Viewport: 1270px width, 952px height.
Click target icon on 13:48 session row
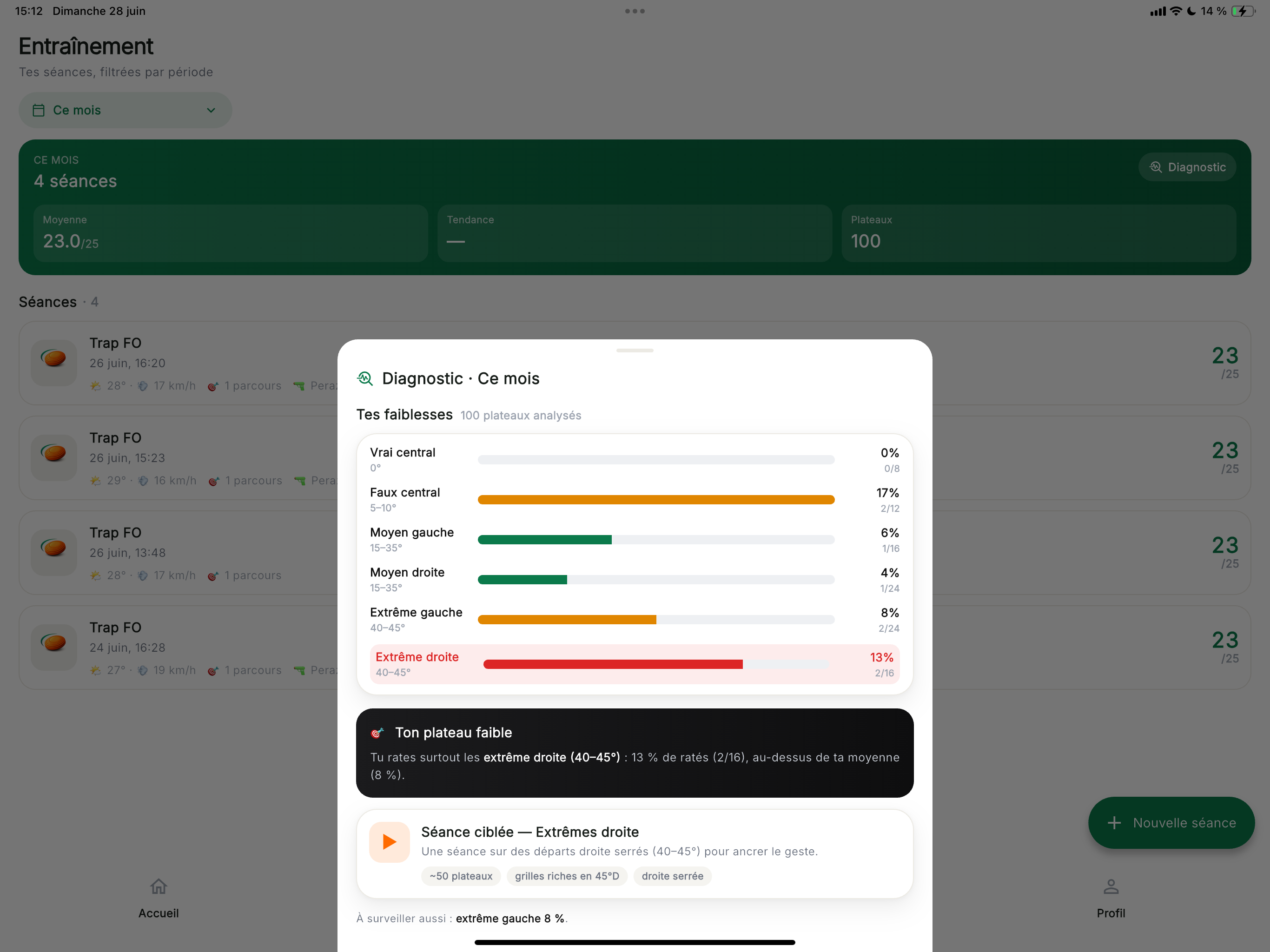pyautogui.click(x=213, y=575)
